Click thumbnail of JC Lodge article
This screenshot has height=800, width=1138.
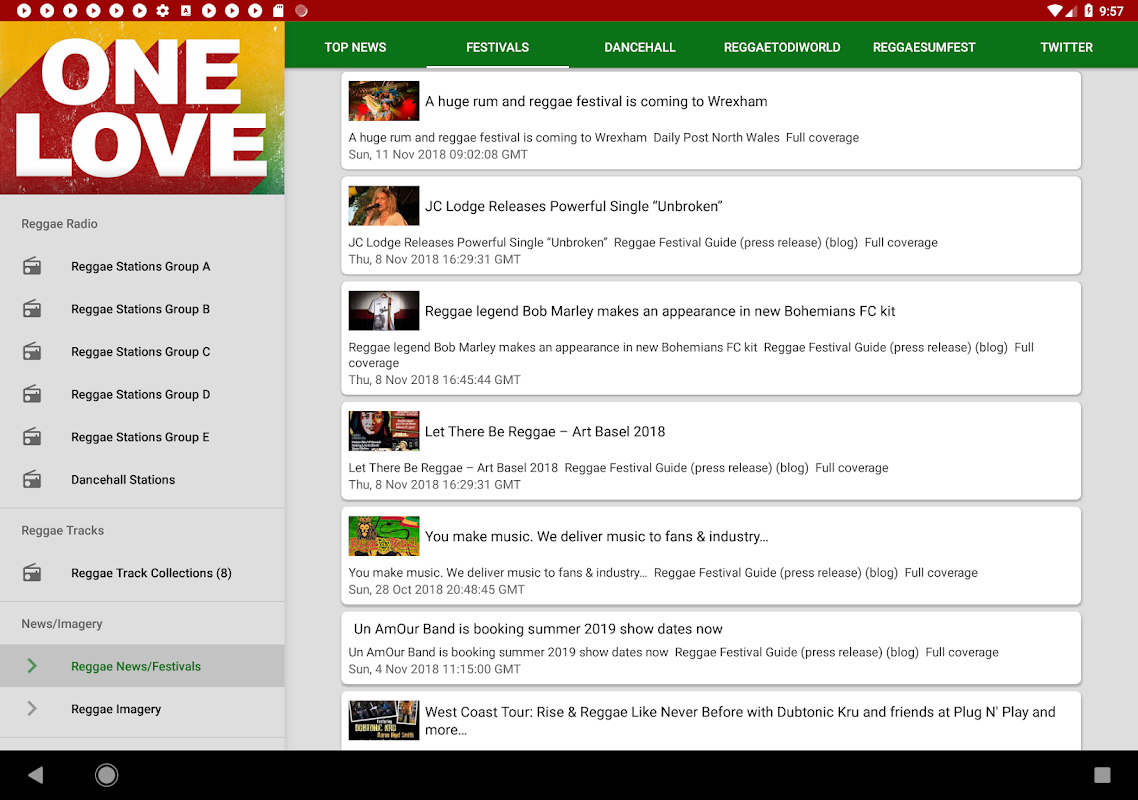(x=384, y=205)
